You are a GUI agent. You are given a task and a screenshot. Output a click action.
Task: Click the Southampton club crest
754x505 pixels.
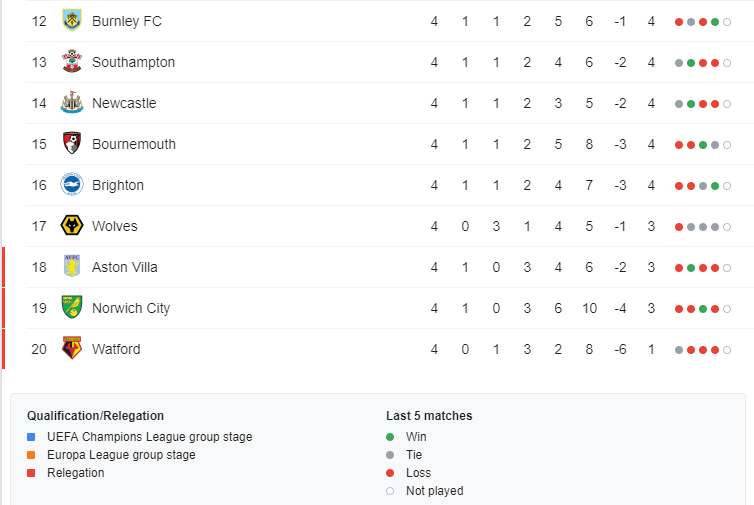tap(72, 61)
